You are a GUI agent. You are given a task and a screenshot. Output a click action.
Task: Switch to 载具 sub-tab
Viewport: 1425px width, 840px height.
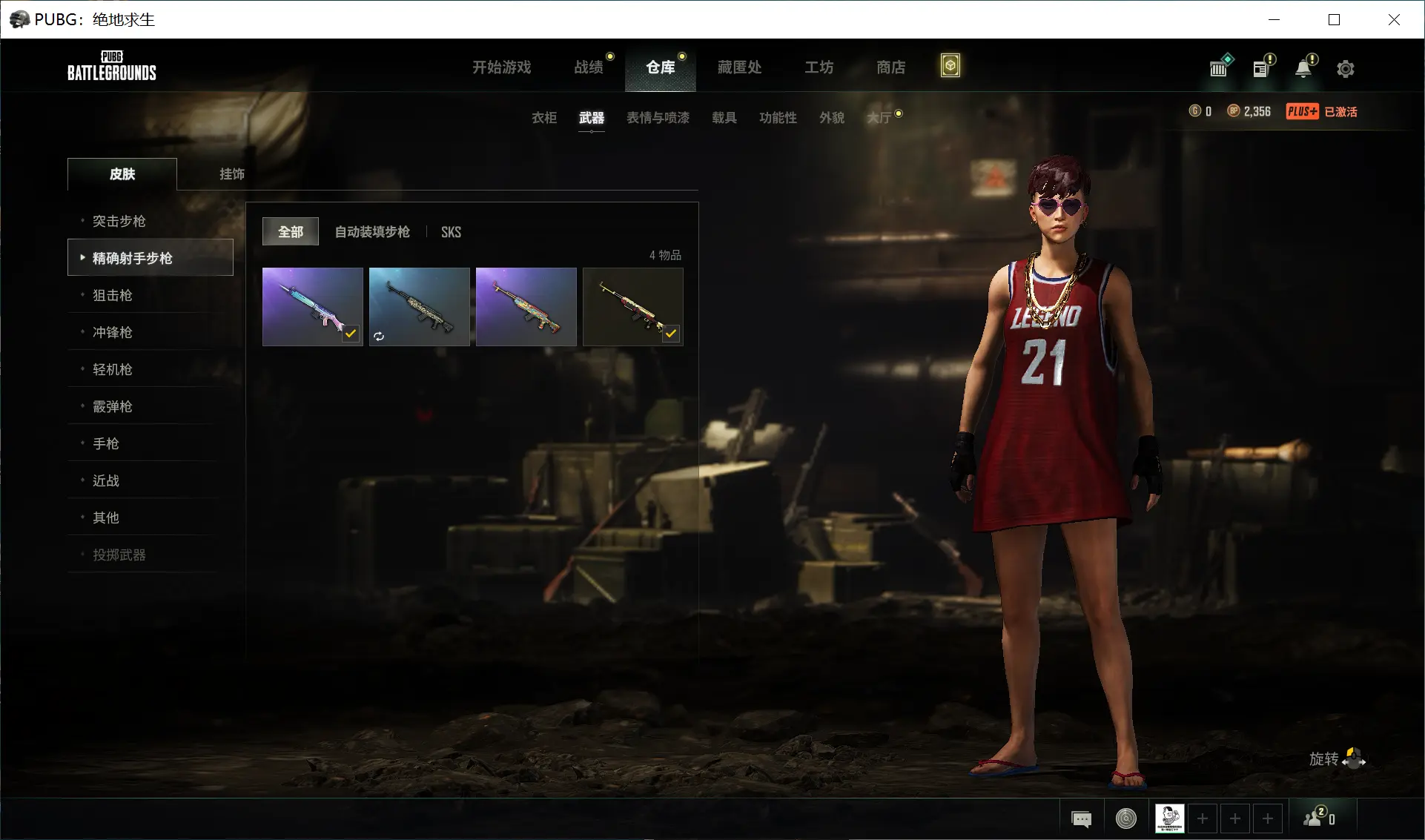tap(724, 117)
